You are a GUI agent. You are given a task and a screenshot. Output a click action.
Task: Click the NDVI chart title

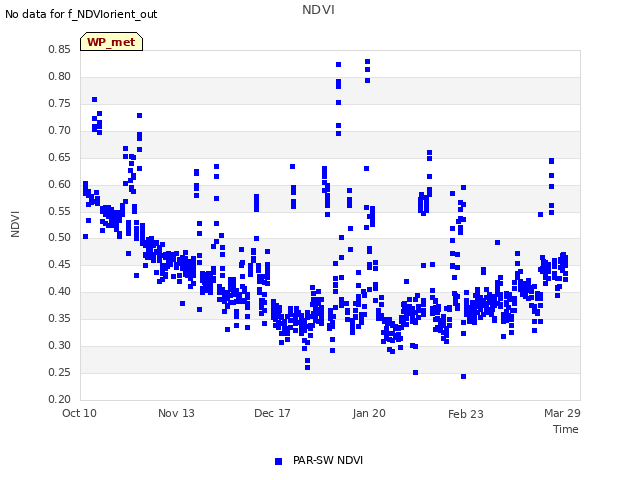pos(318,10)
